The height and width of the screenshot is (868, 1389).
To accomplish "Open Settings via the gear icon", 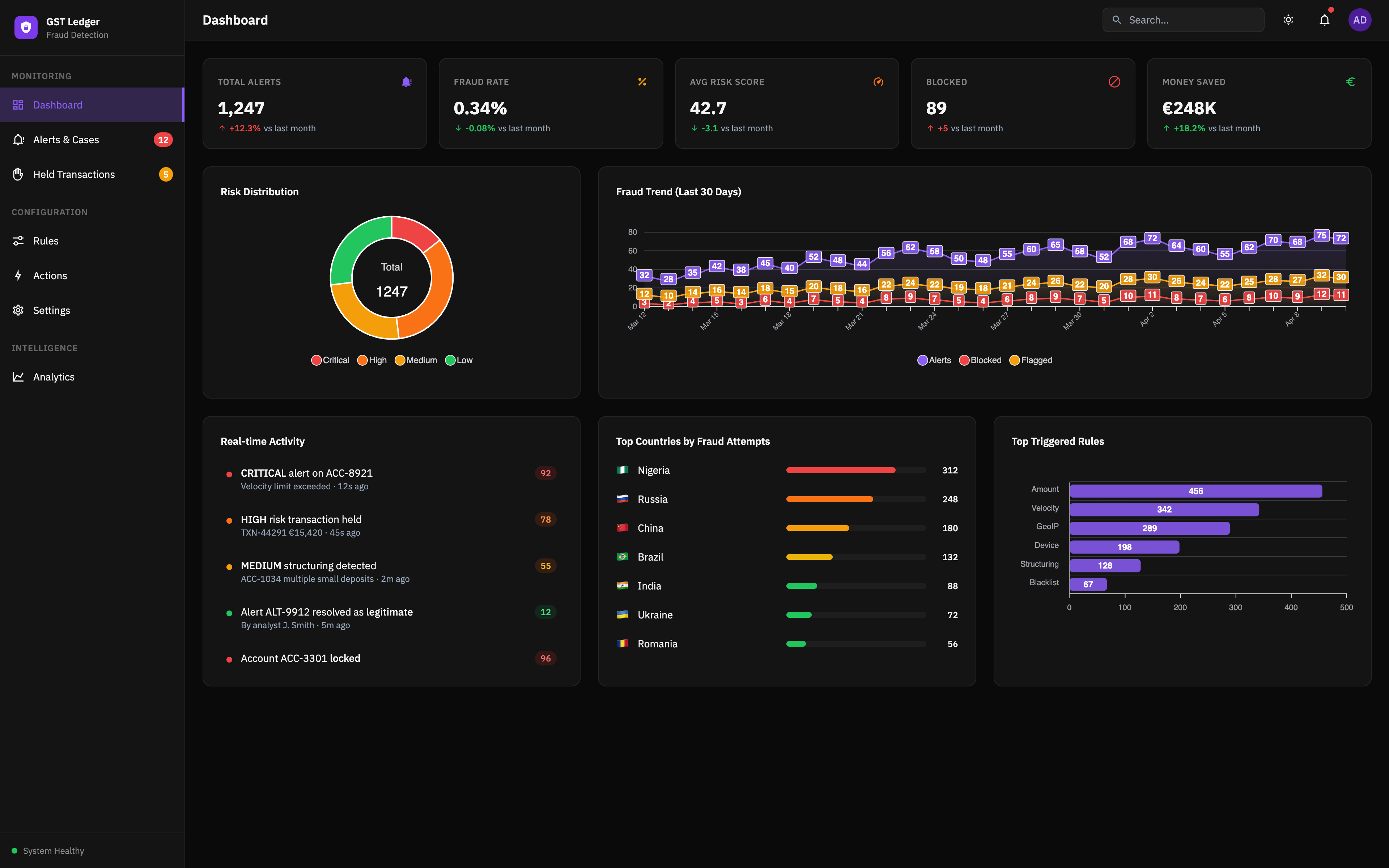I will [18, 310].
